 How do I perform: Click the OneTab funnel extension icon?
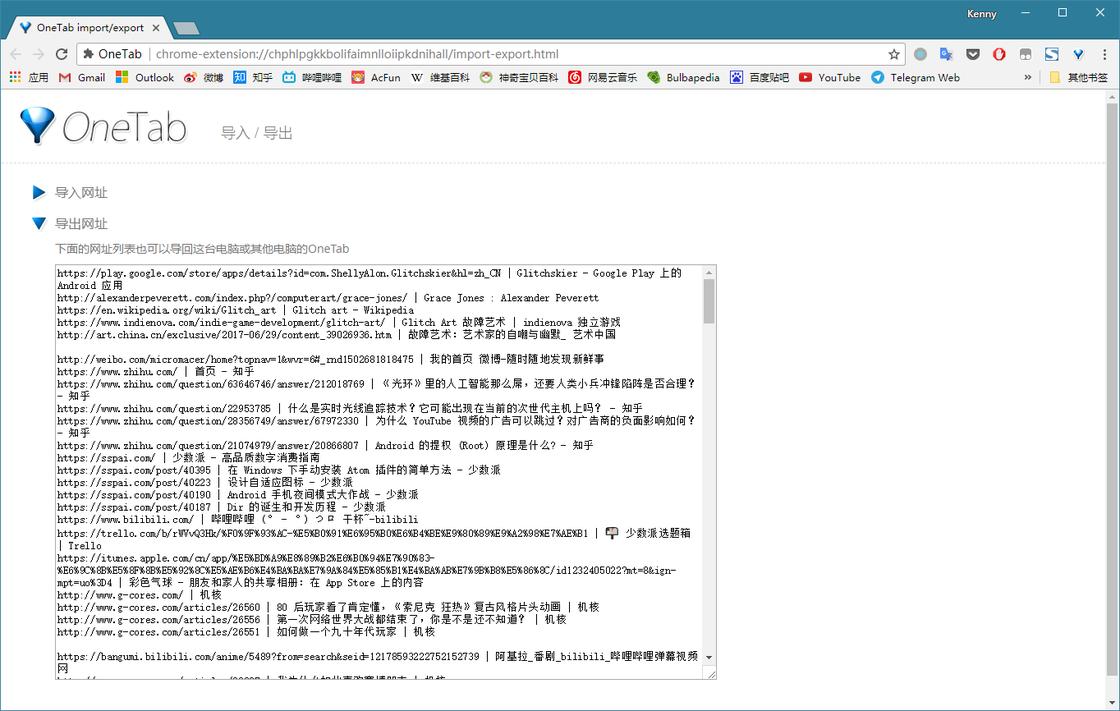(1078, 54)
